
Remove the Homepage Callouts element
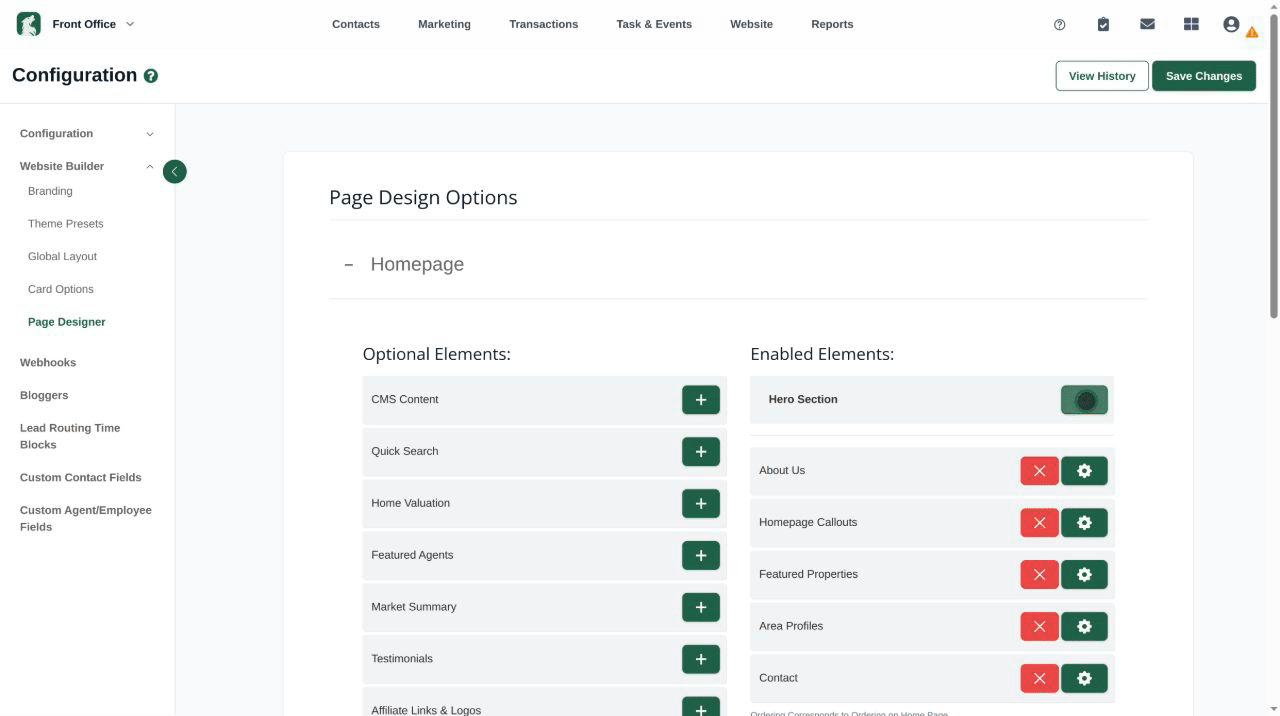click(x=1039, y=523)
